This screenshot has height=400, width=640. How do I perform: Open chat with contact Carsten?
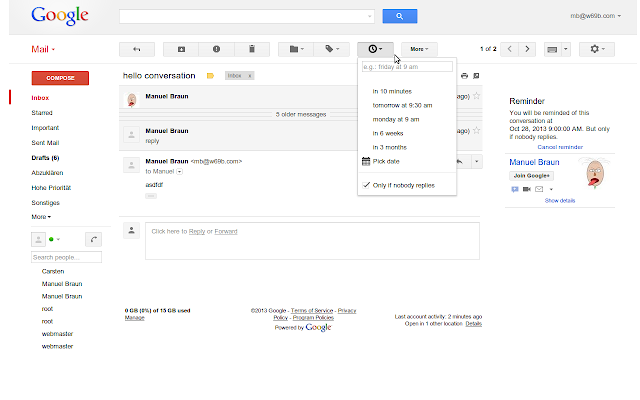tap(53, 271)
